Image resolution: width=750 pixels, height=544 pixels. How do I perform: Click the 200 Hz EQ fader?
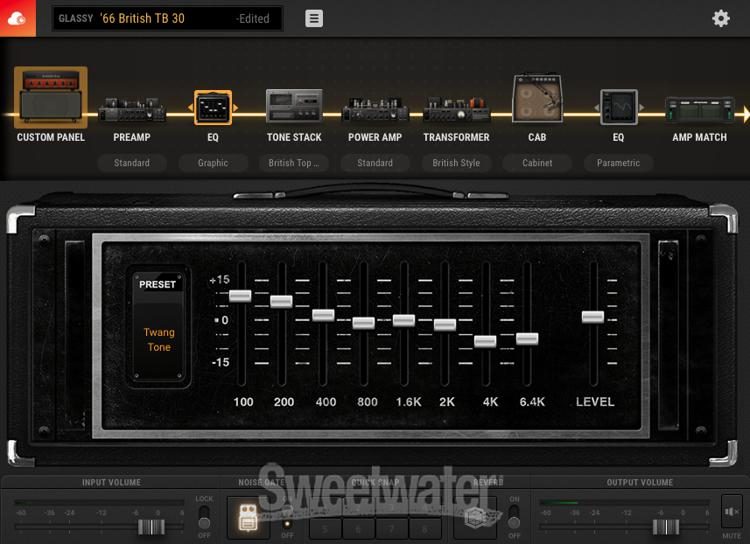(281, 301)
